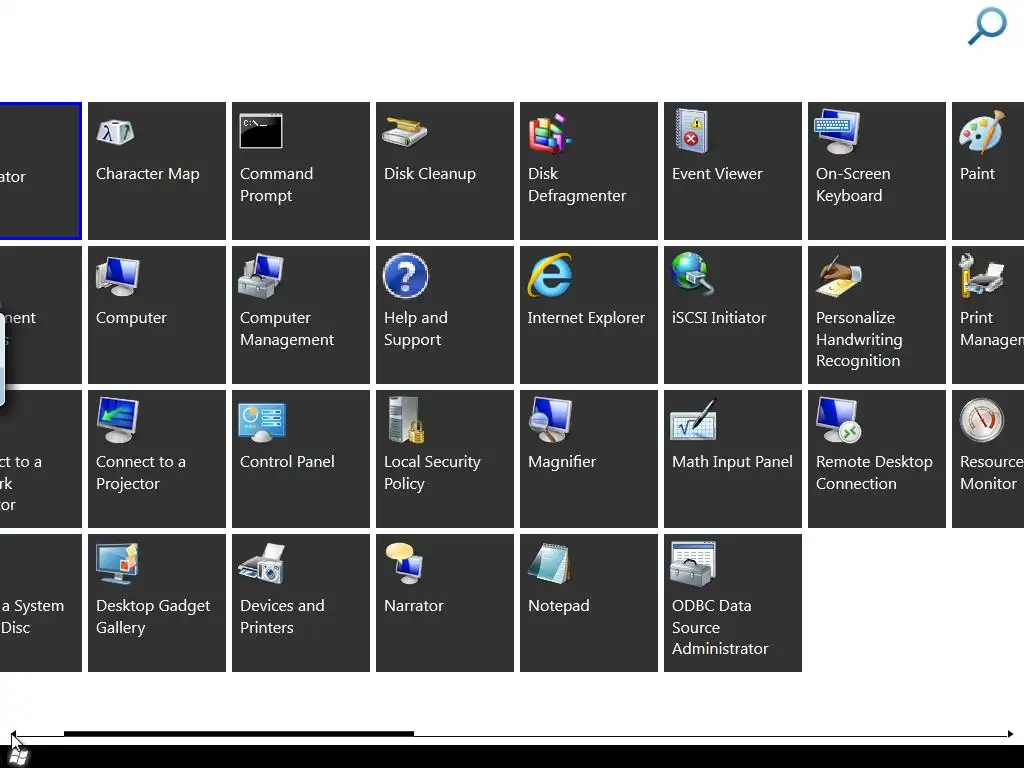1024x768 pixels.
Task: Click the "Disk Cleanup" label
Action: [430, 174]
